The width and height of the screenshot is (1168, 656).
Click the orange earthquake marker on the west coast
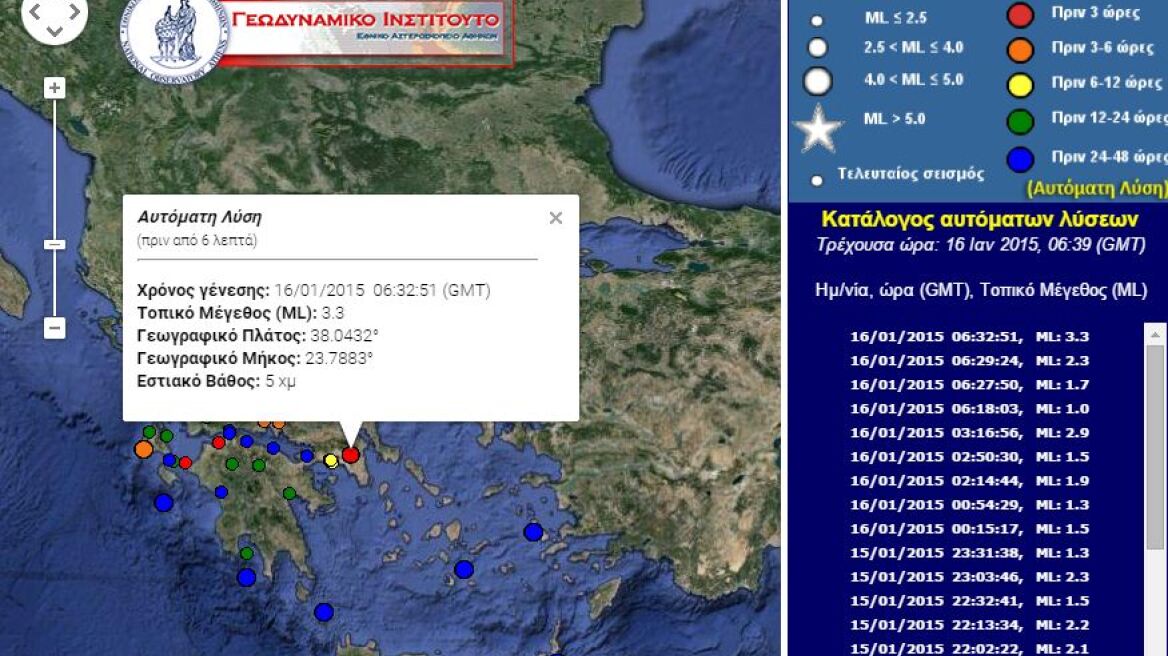[143, 449]
